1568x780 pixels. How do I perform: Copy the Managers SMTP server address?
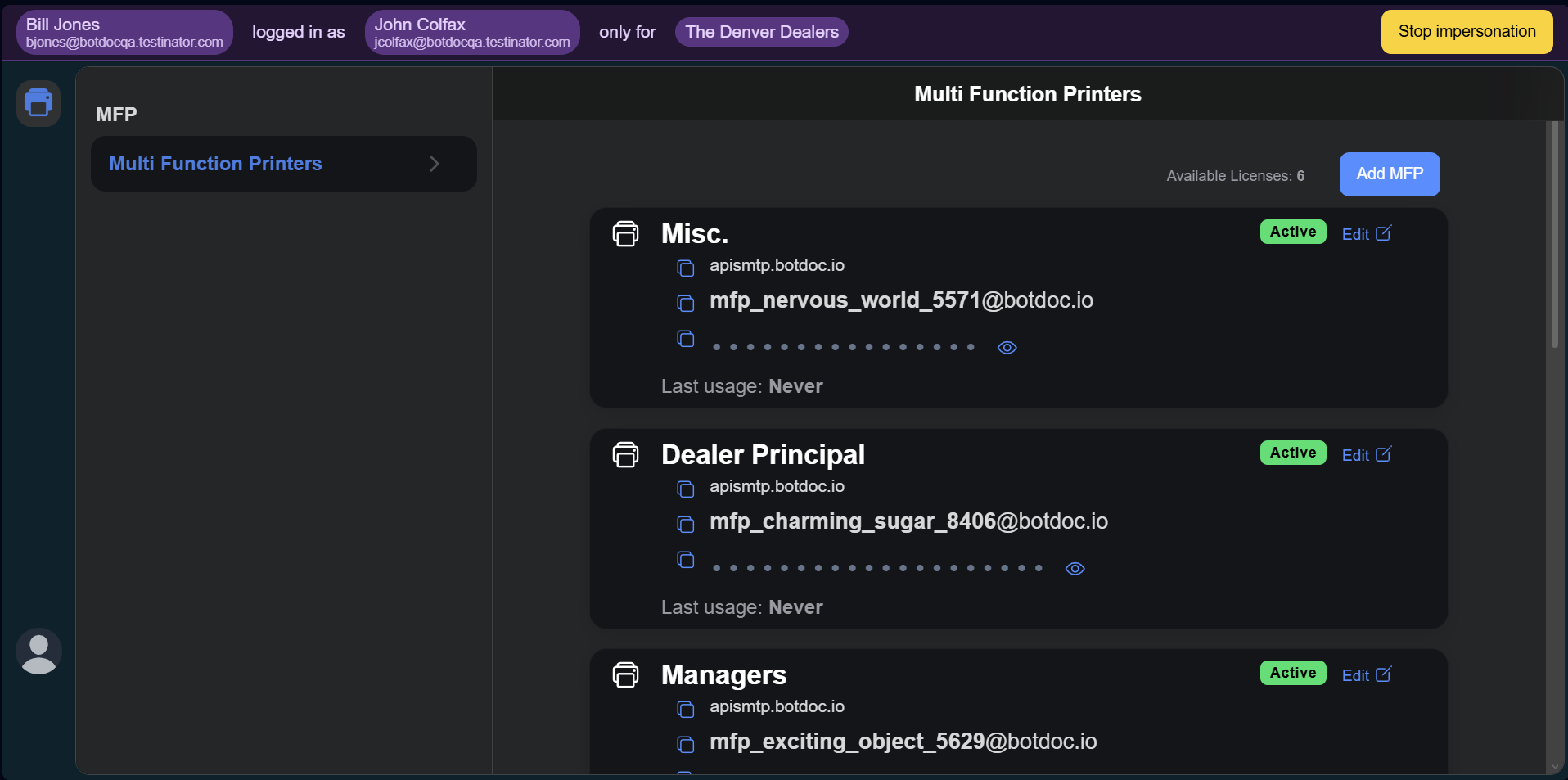(685, 709)
